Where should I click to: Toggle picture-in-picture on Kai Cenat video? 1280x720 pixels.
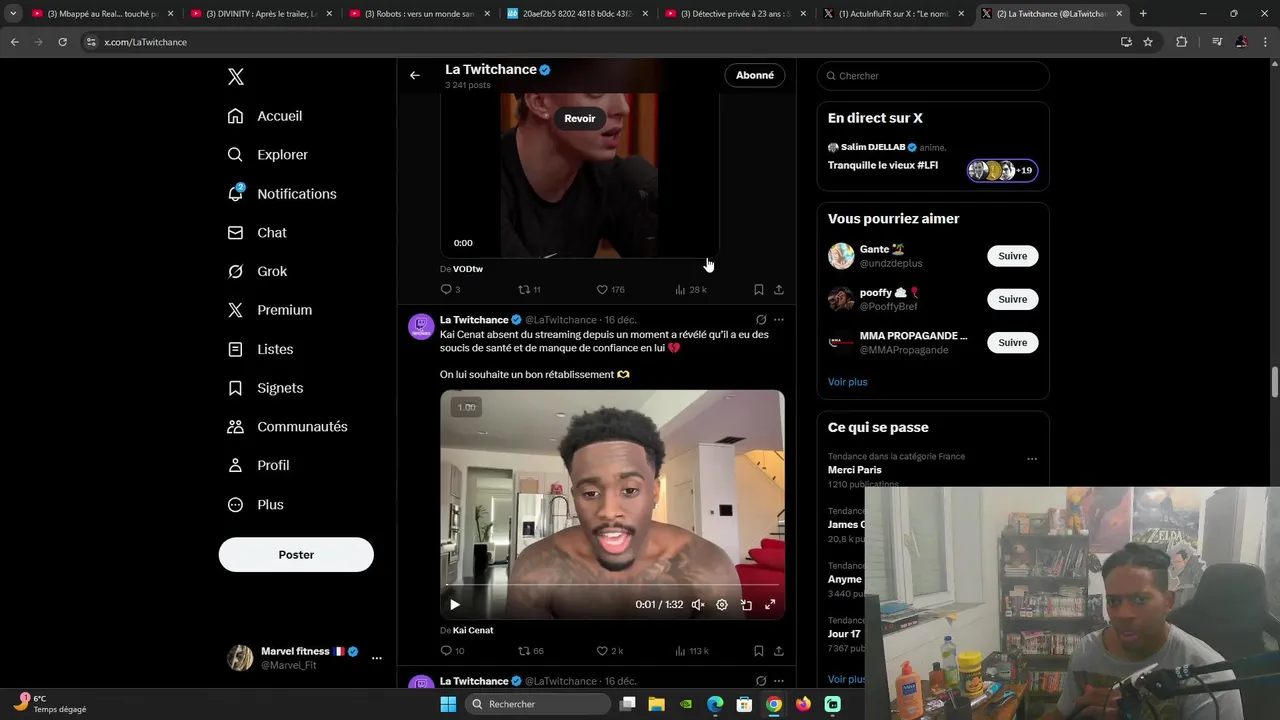pos(746,605)
